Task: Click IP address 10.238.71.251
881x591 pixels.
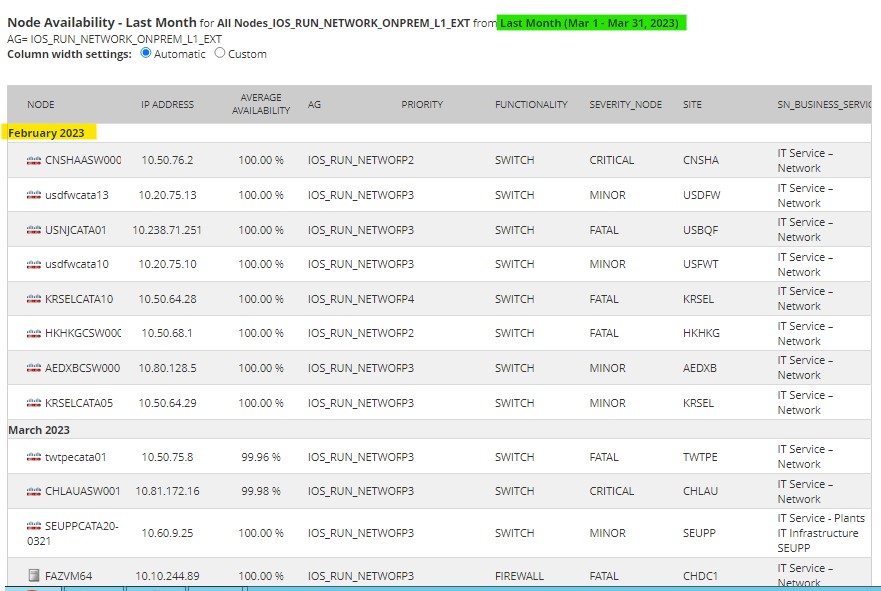Action: (x=167, y=230)
